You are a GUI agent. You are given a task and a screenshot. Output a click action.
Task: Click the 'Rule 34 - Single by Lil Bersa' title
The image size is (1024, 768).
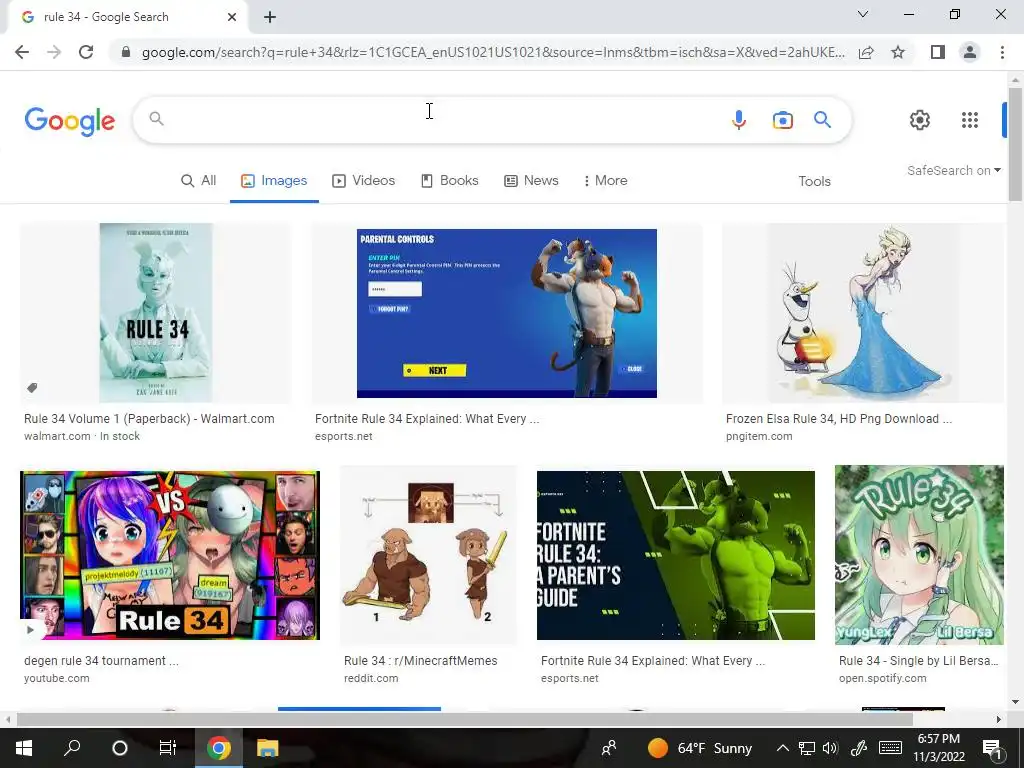pos(918,661)
